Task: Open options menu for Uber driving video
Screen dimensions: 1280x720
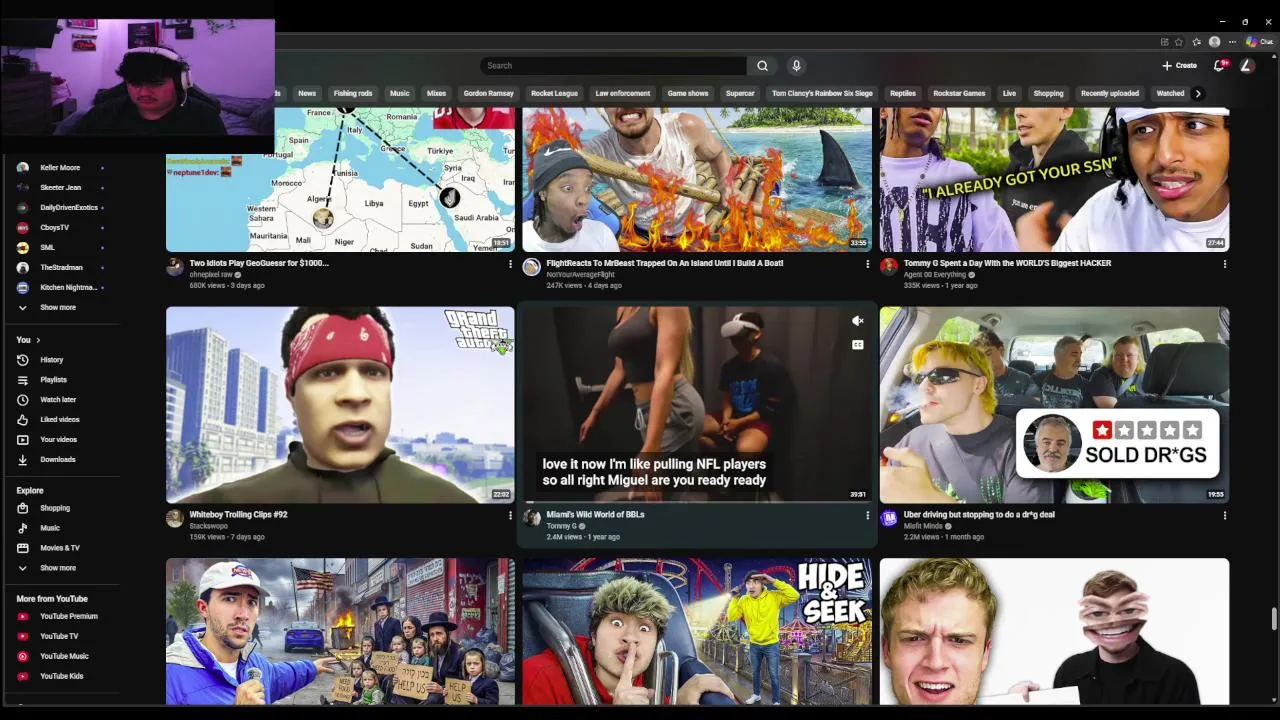Action: click(1224, 515)
